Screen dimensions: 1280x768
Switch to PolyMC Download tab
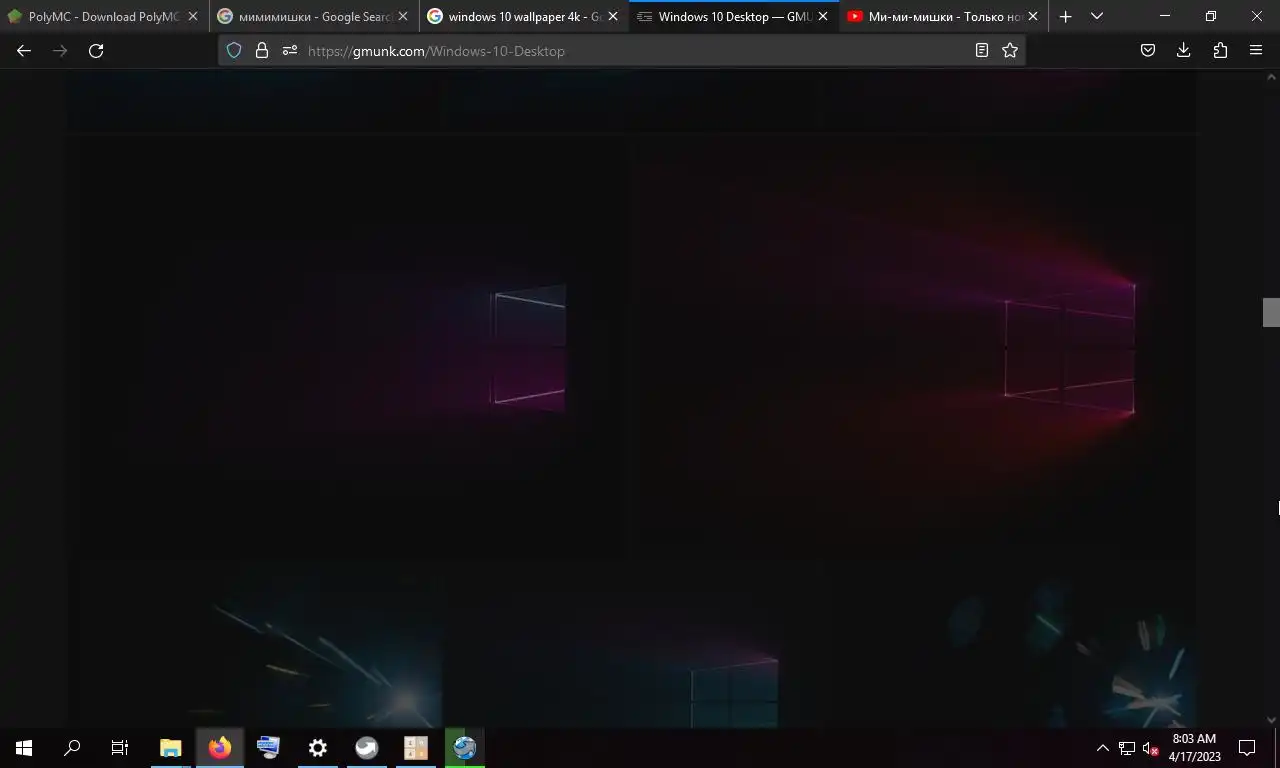(104, 17)
